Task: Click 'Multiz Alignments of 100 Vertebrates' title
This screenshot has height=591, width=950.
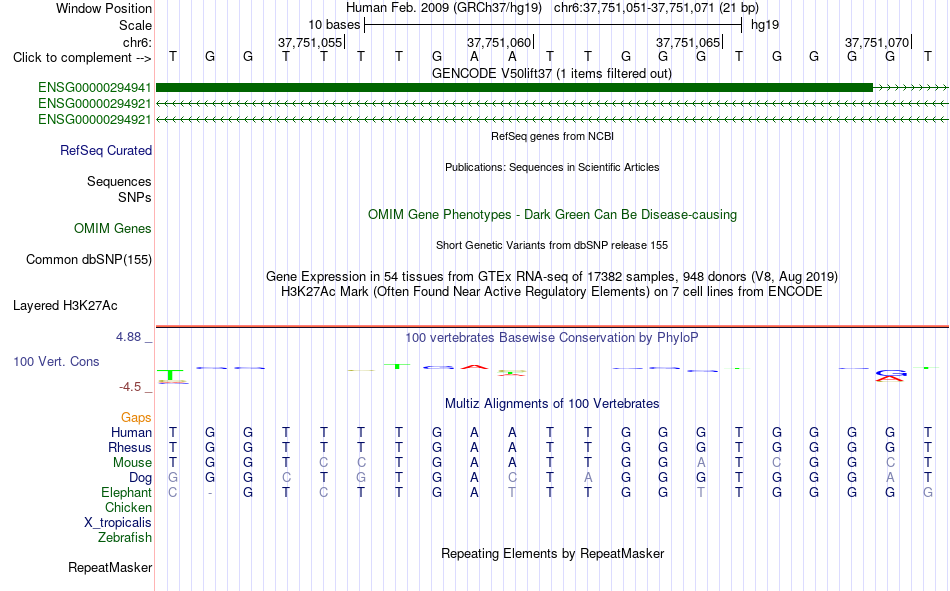Action: pos(552,404)
